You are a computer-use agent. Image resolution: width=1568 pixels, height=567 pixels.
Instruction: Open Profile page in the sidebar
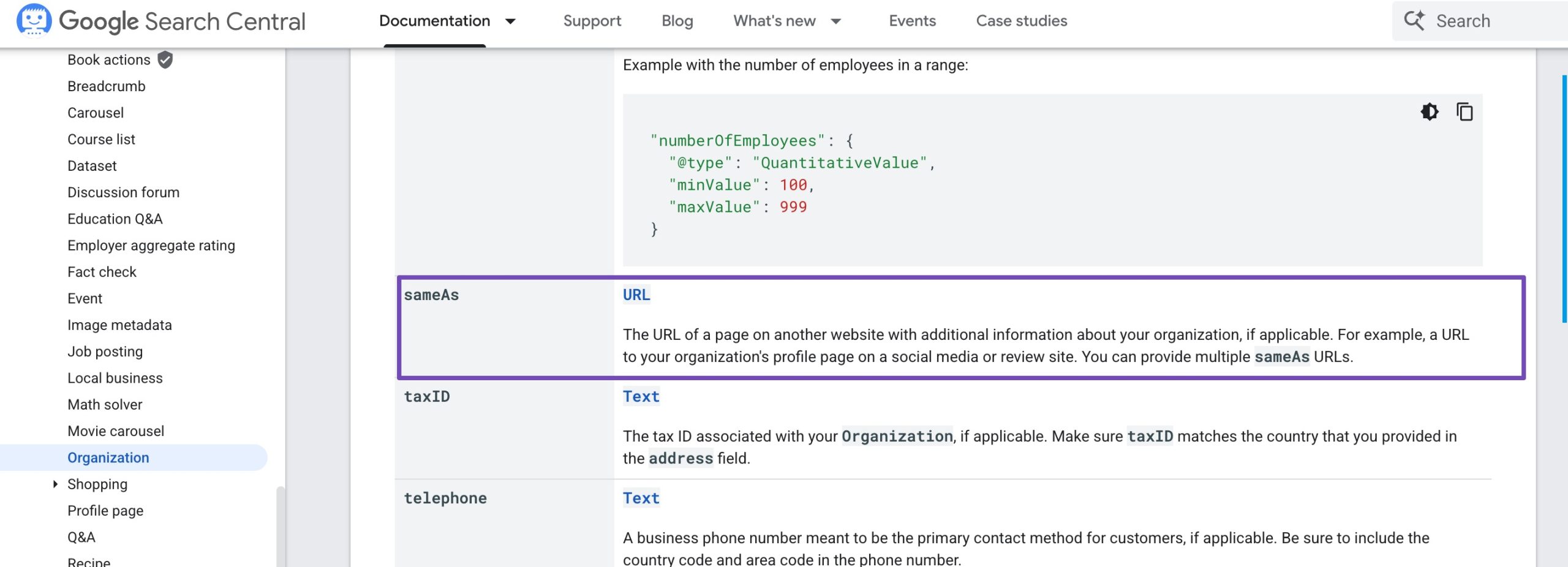pos(105,511)
